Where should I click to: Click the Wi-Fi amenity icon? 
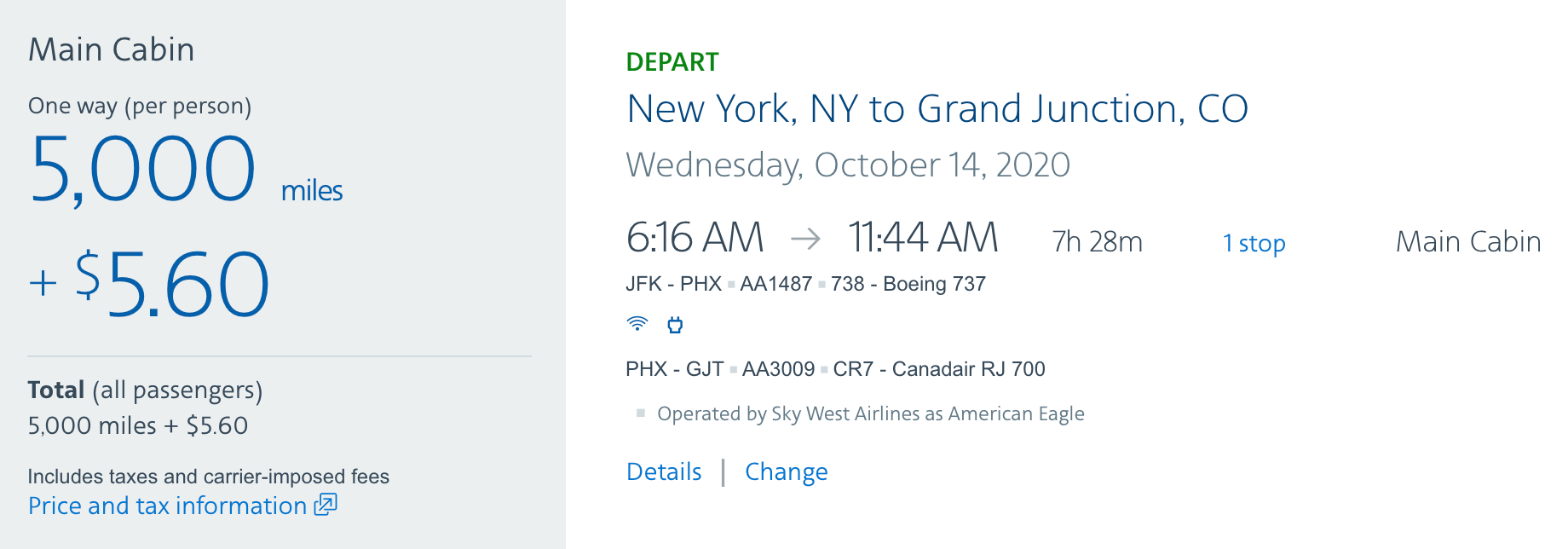[637, 324]
